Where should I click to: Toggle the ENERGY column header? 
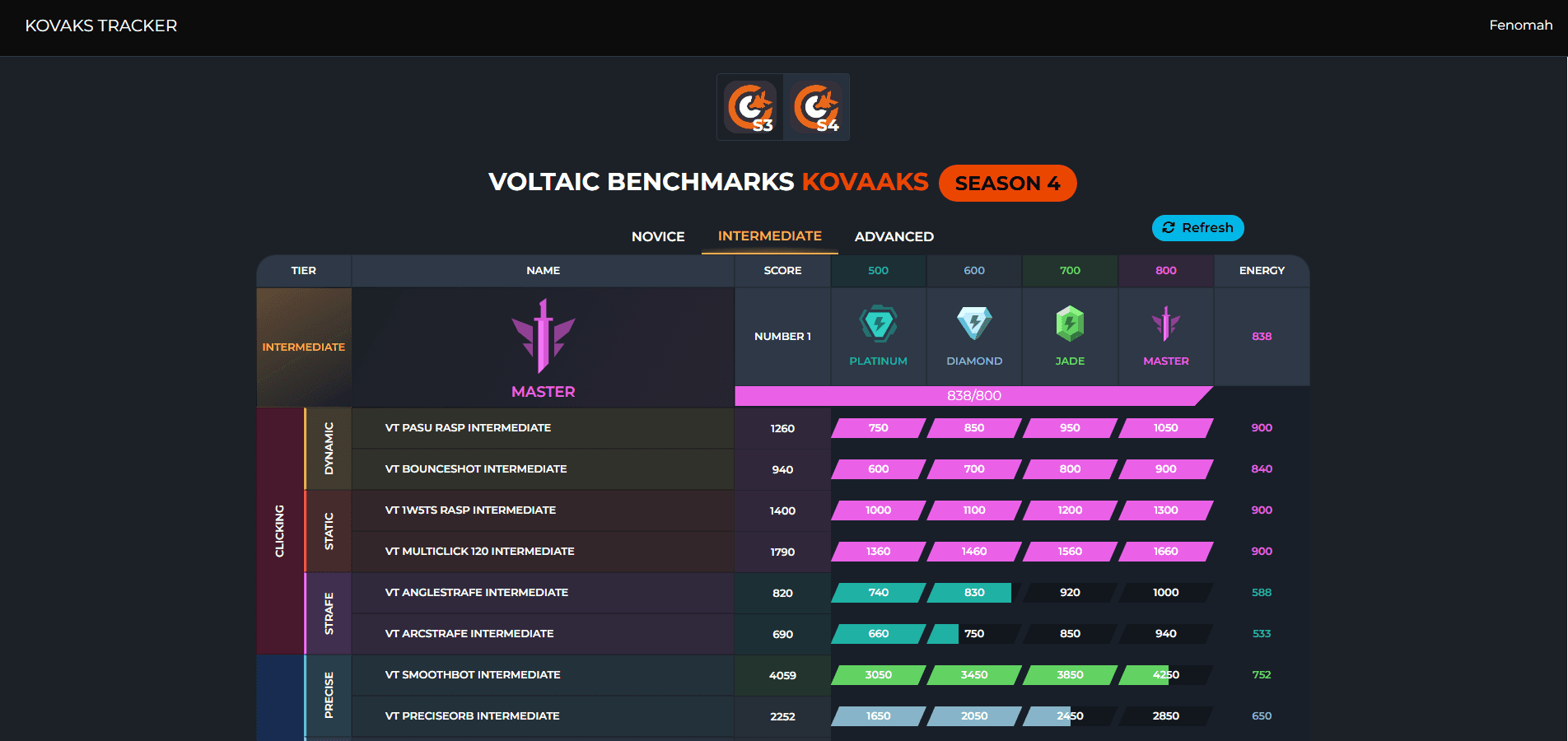(x=1261, y=270)
